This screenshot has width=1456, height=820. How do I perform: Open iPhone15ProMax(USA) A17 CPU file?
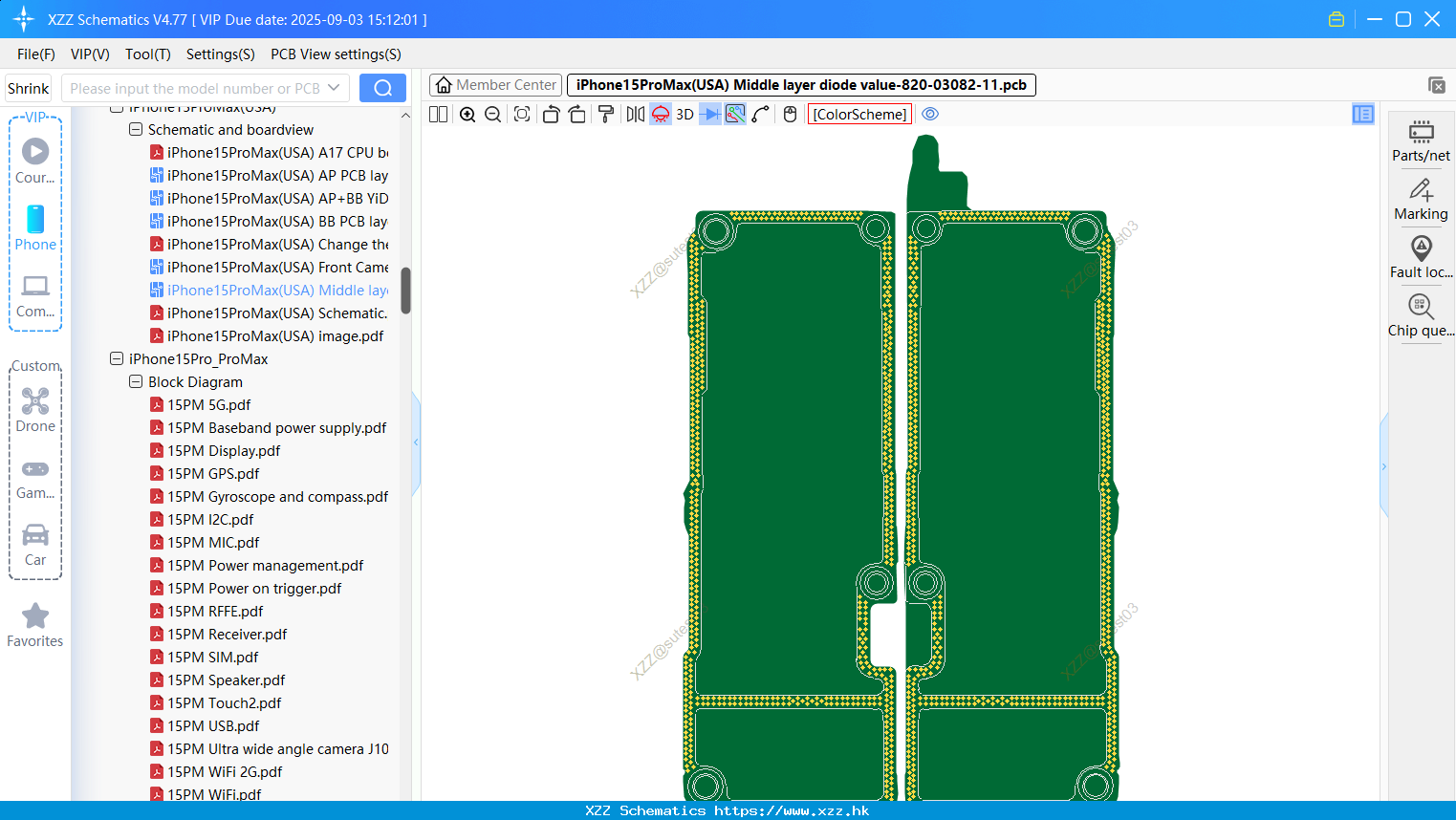click(269, 152)
